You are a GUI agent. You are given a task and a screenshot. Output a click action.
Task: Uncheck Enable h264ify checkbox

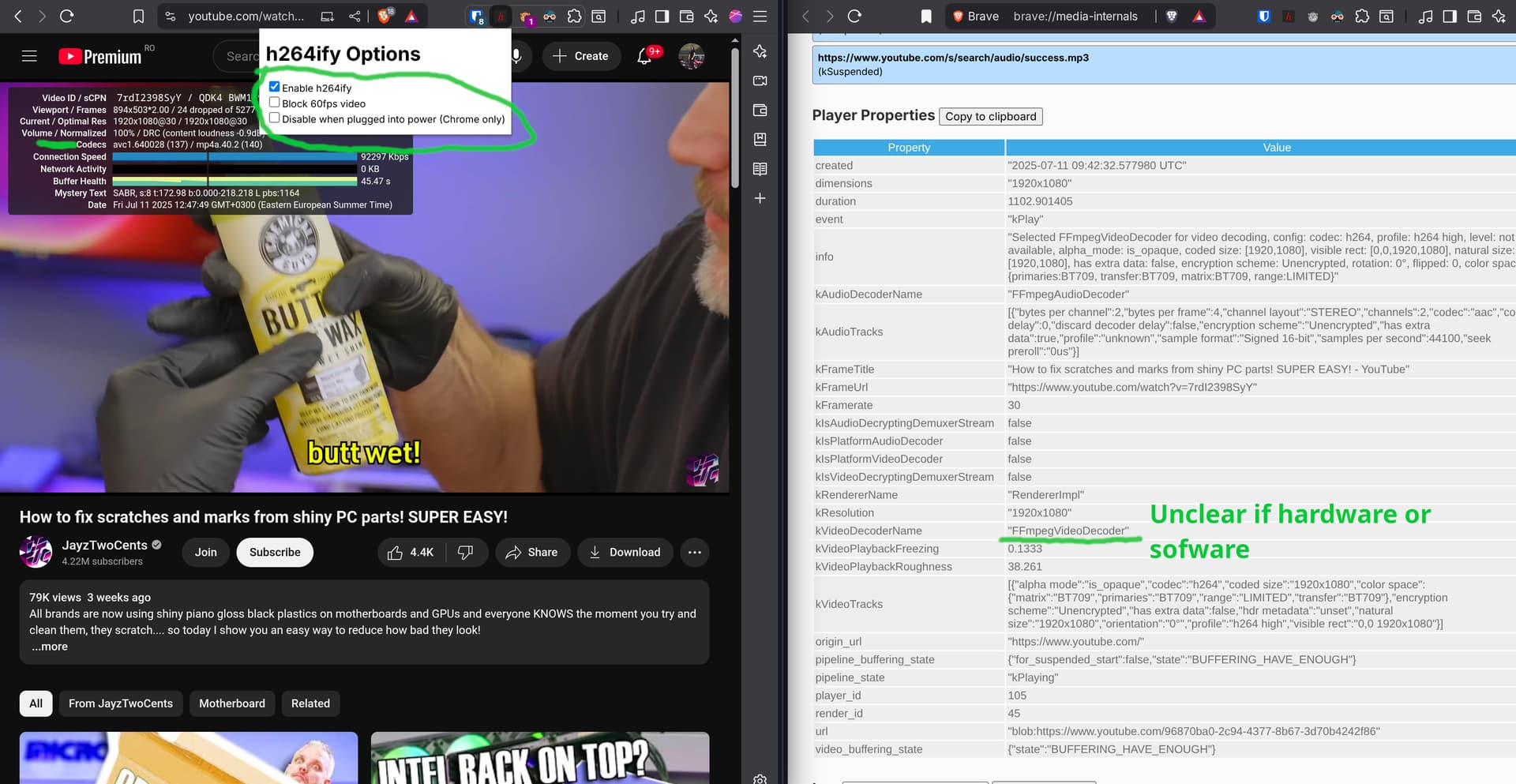click(x=275, y=87)
